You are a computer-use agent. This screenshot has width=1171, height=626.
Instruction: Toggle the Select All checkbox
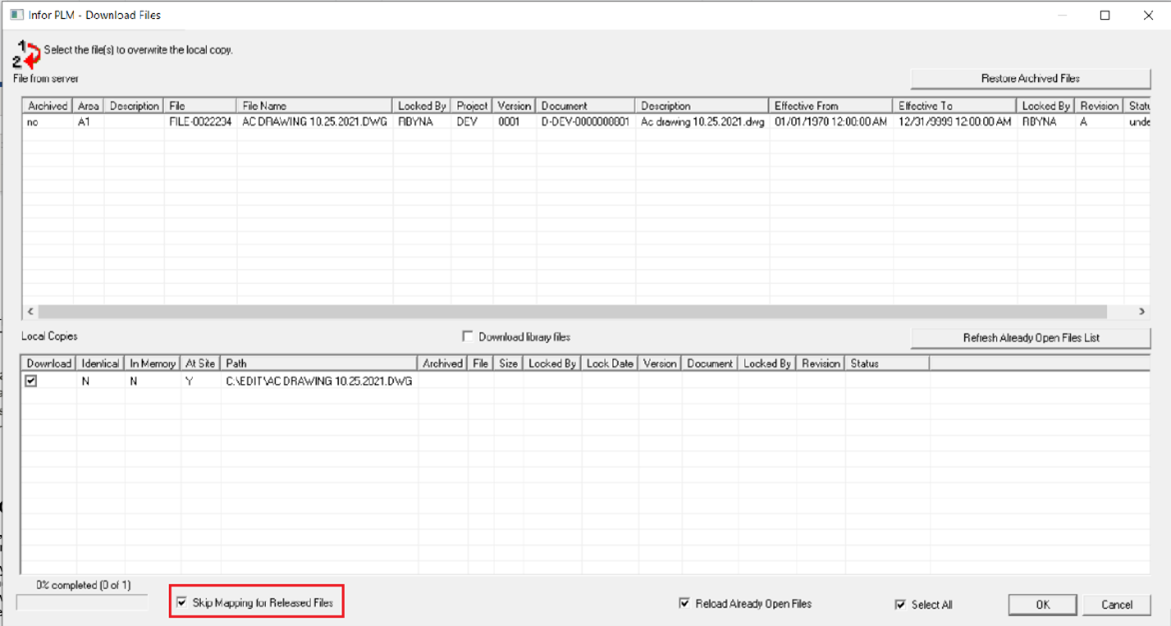[x=901, y=605]
